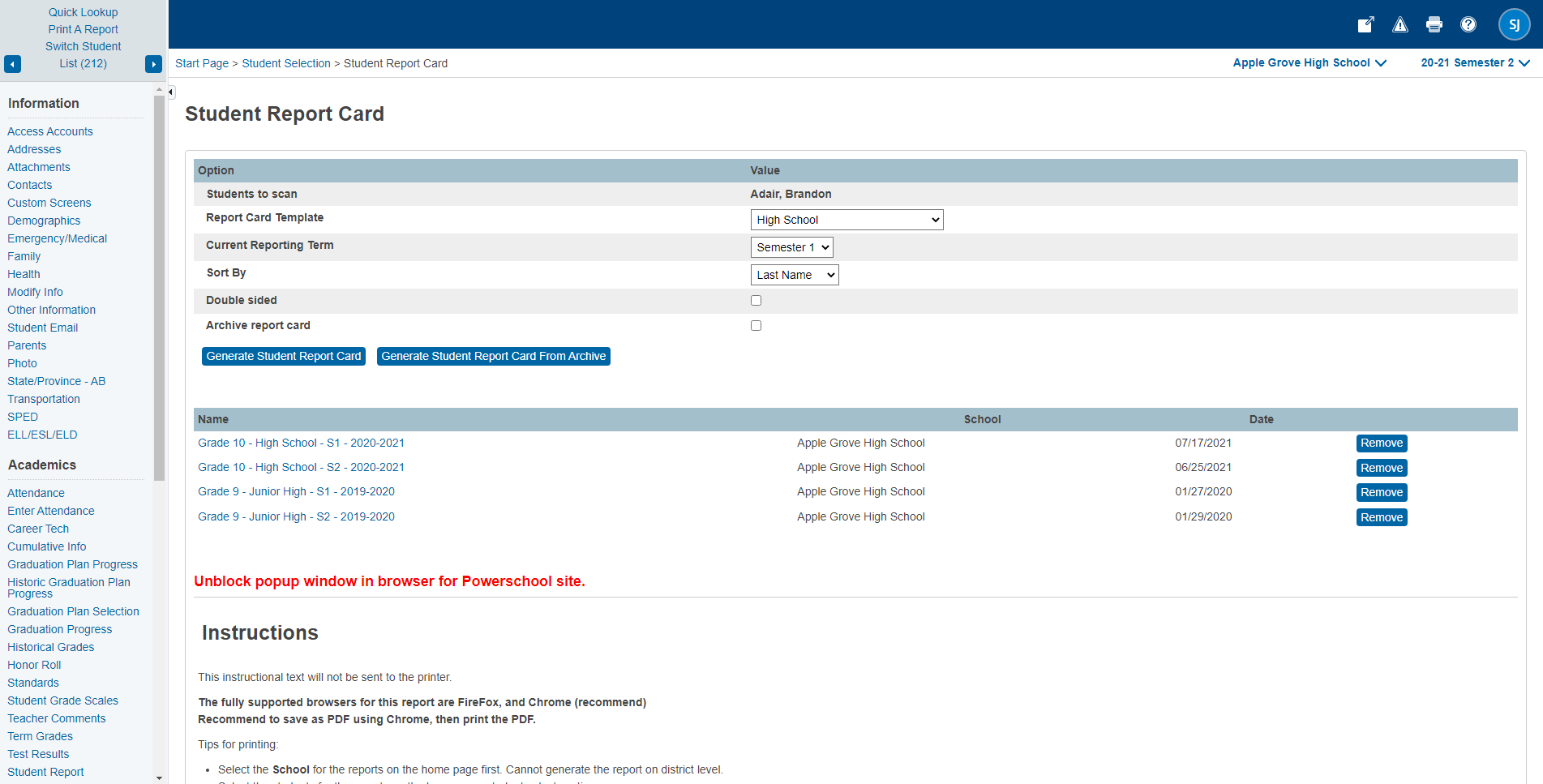1543x784 pixels.
Task: Check the Archive report card option
Action: pos(756,326)
